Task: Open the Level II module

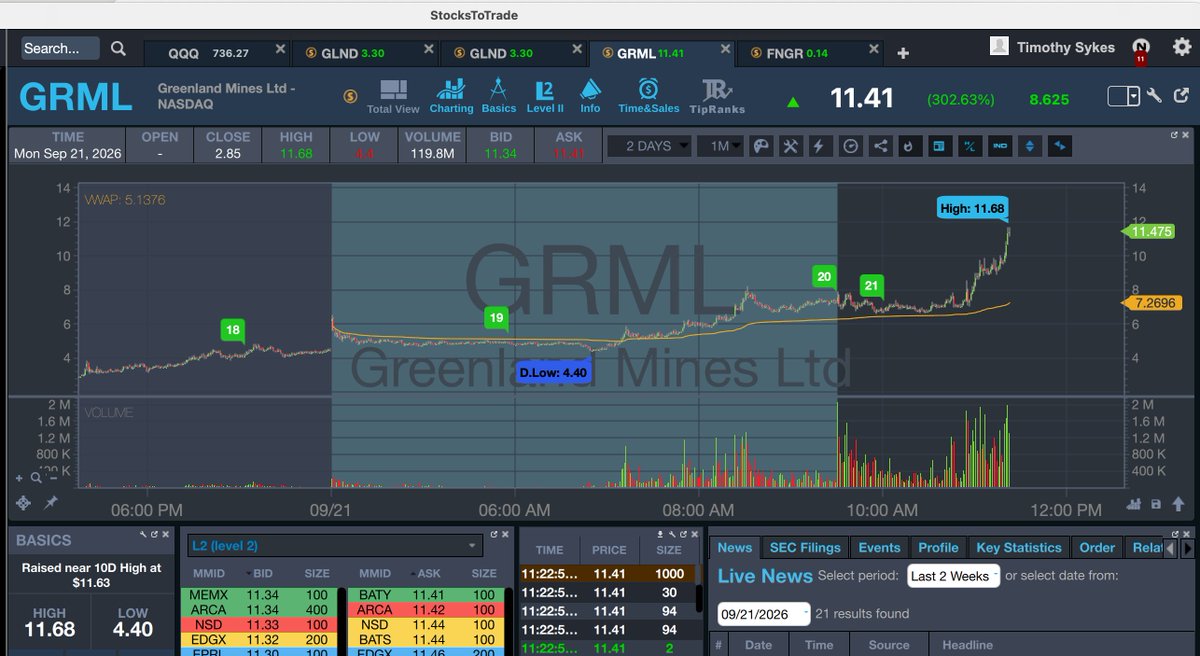Action: click(545, 97)
